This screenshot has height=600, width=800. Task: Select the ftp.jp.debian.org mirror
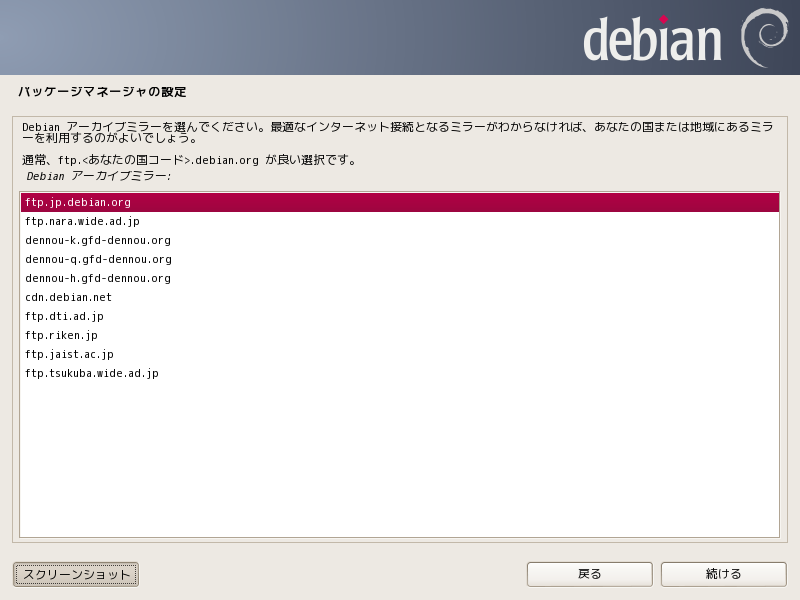pyautogui.click(x=78, y=203)
